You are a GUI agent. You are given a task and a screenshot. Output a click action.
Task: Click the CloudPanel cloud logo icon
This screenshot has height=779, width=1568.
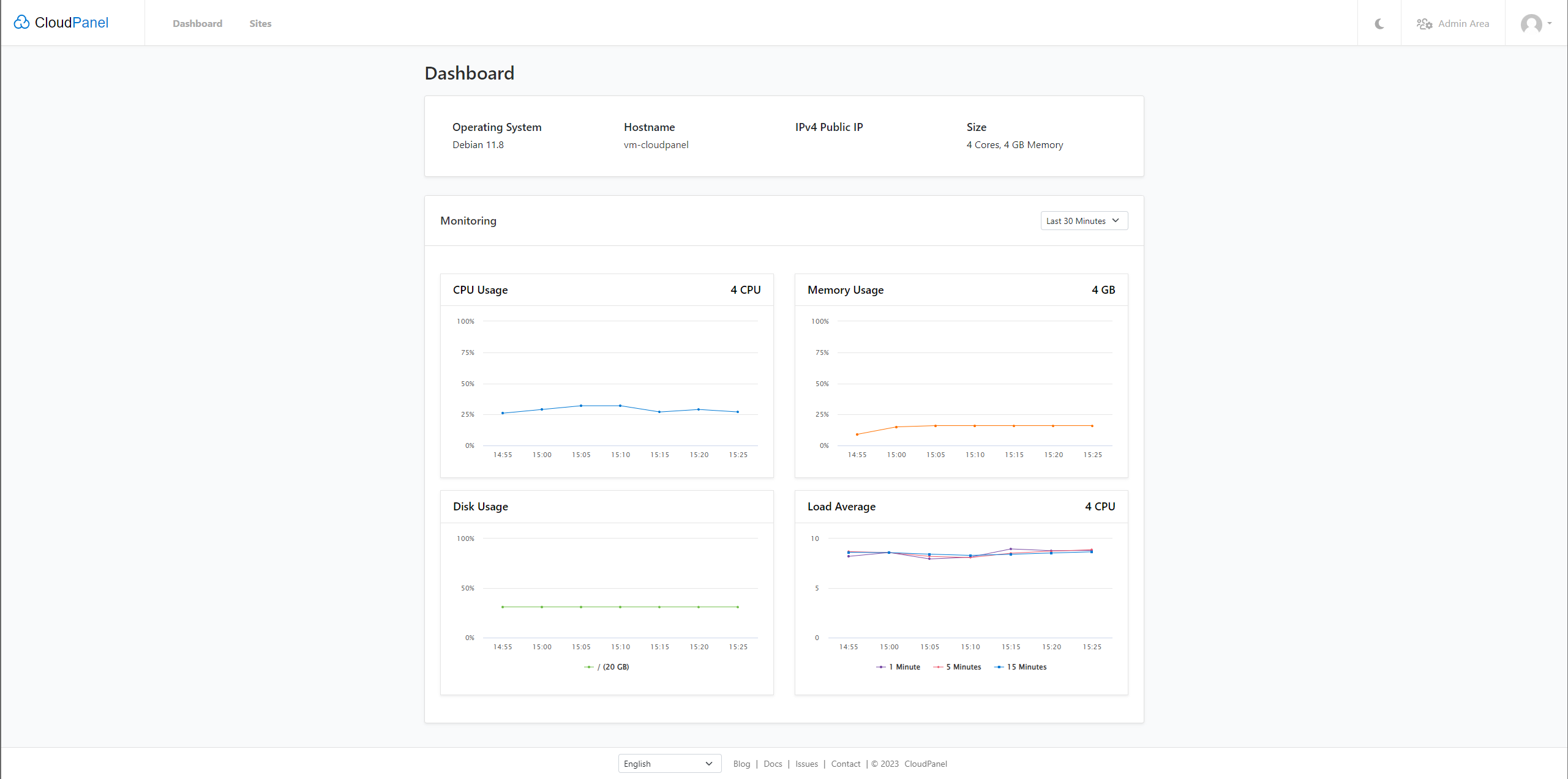[21, 23]
